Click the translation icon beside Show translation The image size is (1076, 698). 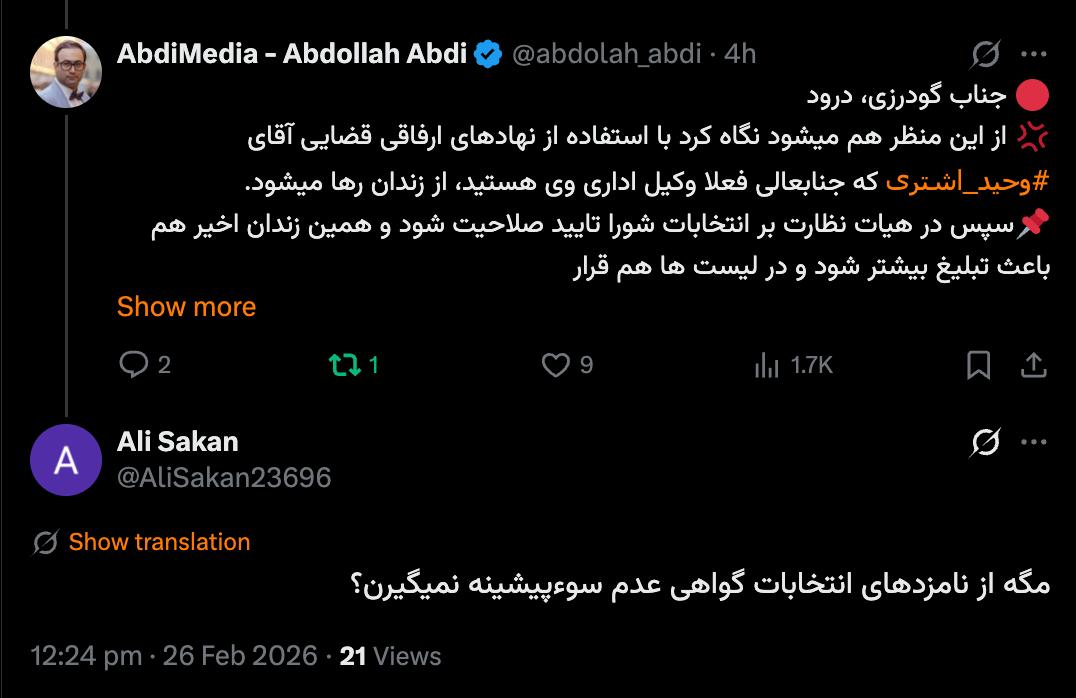46,543
